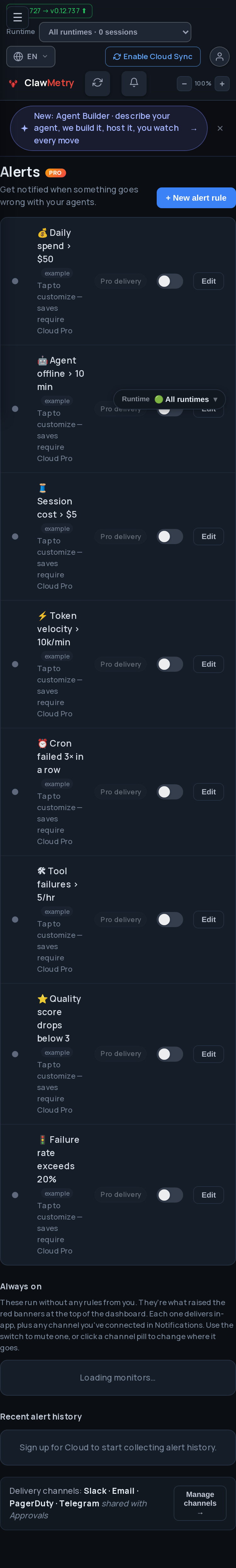
Task: Click the PRO badge next to Alerts
Action: tap(55, 173)
